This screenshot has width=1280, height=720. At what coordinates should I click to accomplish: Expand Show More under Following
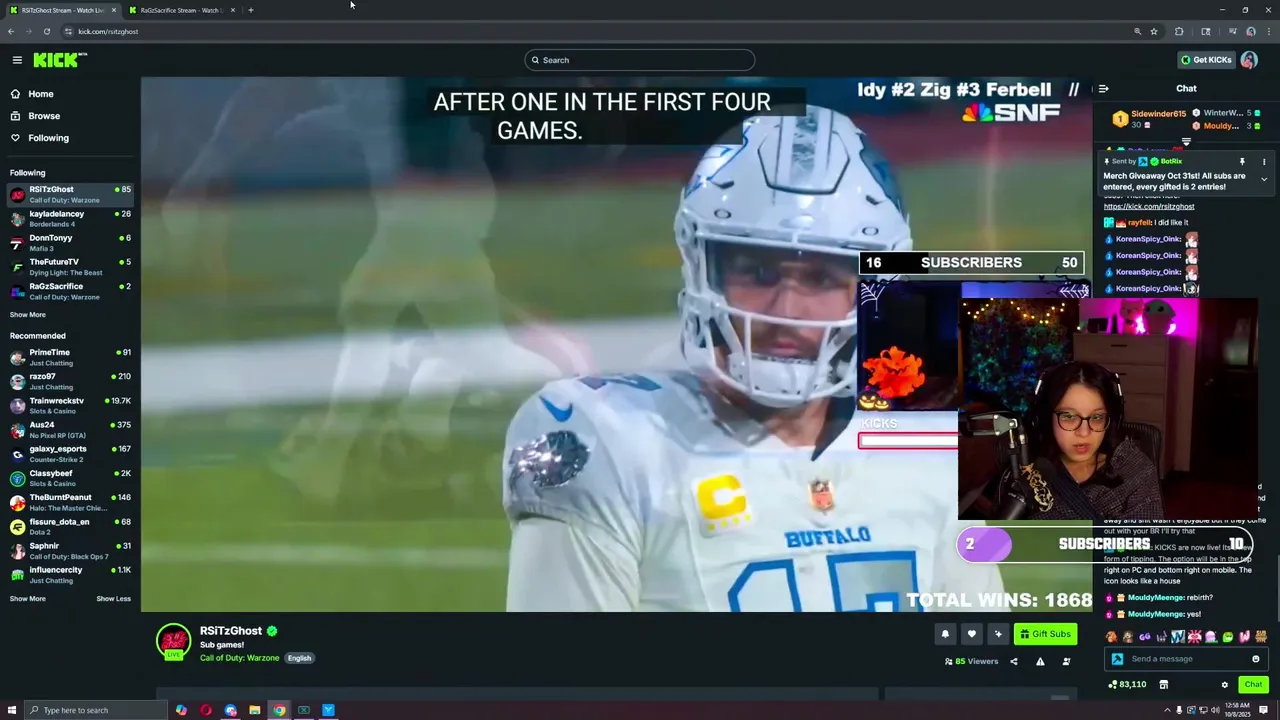tap(28, 315)
